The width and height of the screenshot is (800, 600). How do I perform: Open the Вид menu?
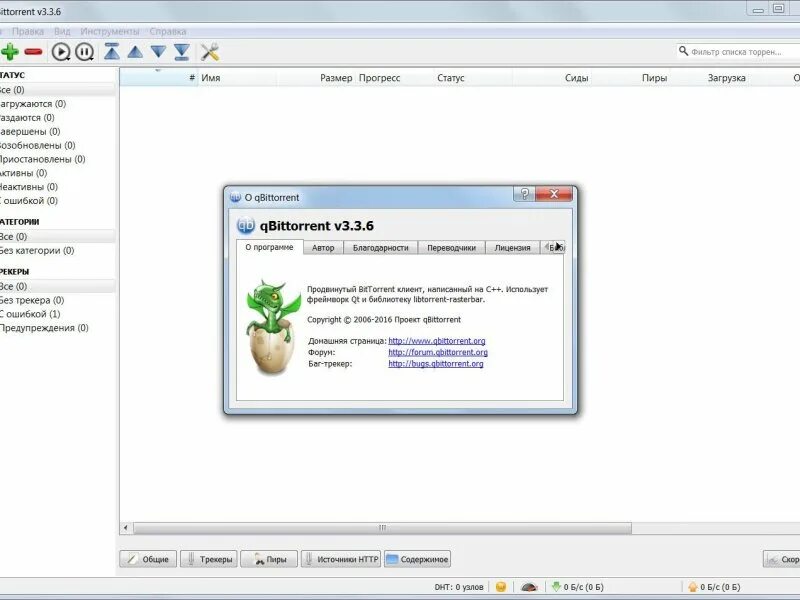point(62,31)
